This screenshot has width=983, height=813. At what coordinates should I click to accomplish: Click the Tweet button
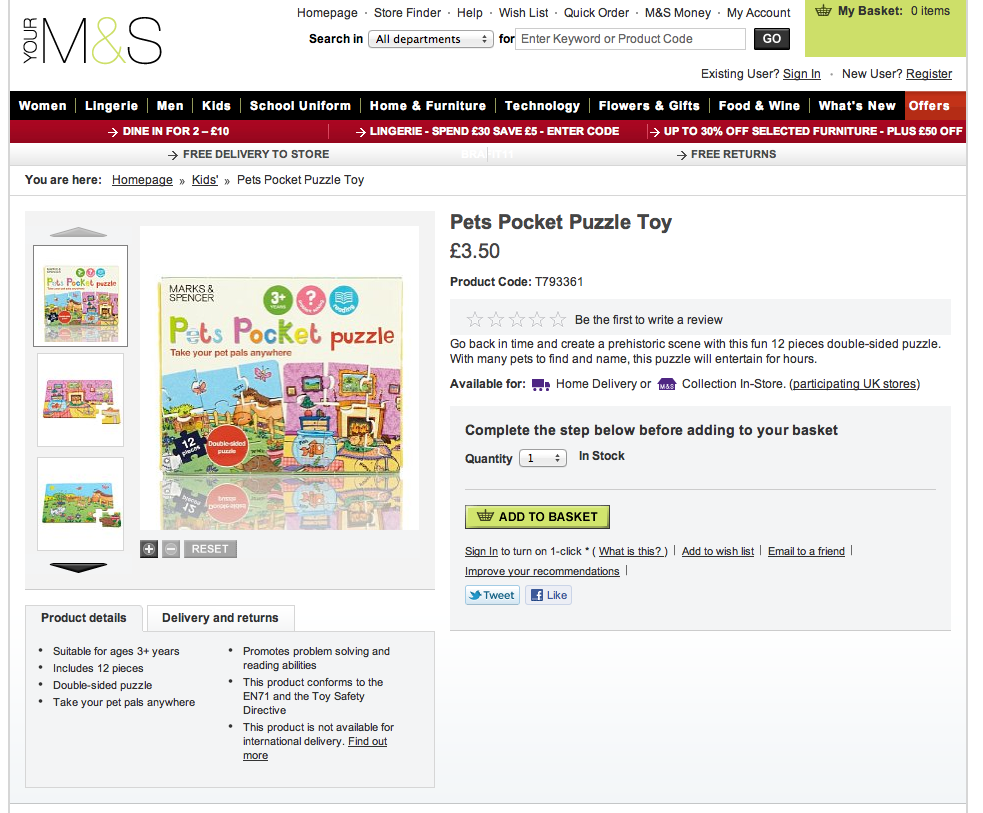(x=492, y=595)
